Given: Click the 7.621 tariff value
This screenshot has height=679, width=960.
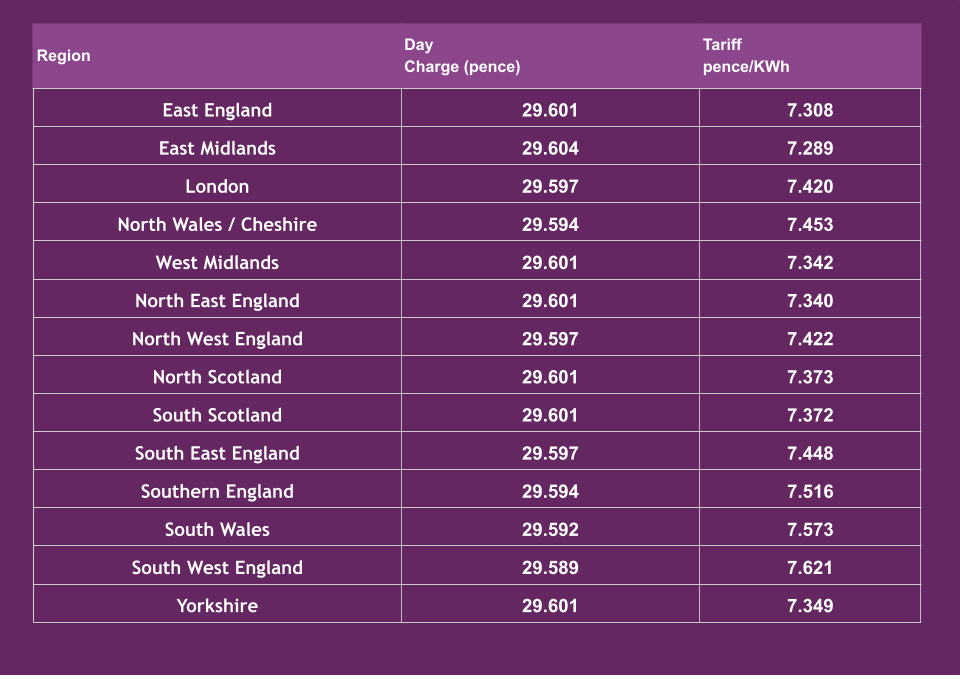Looking at the screenshot, I should coord(809,567).
